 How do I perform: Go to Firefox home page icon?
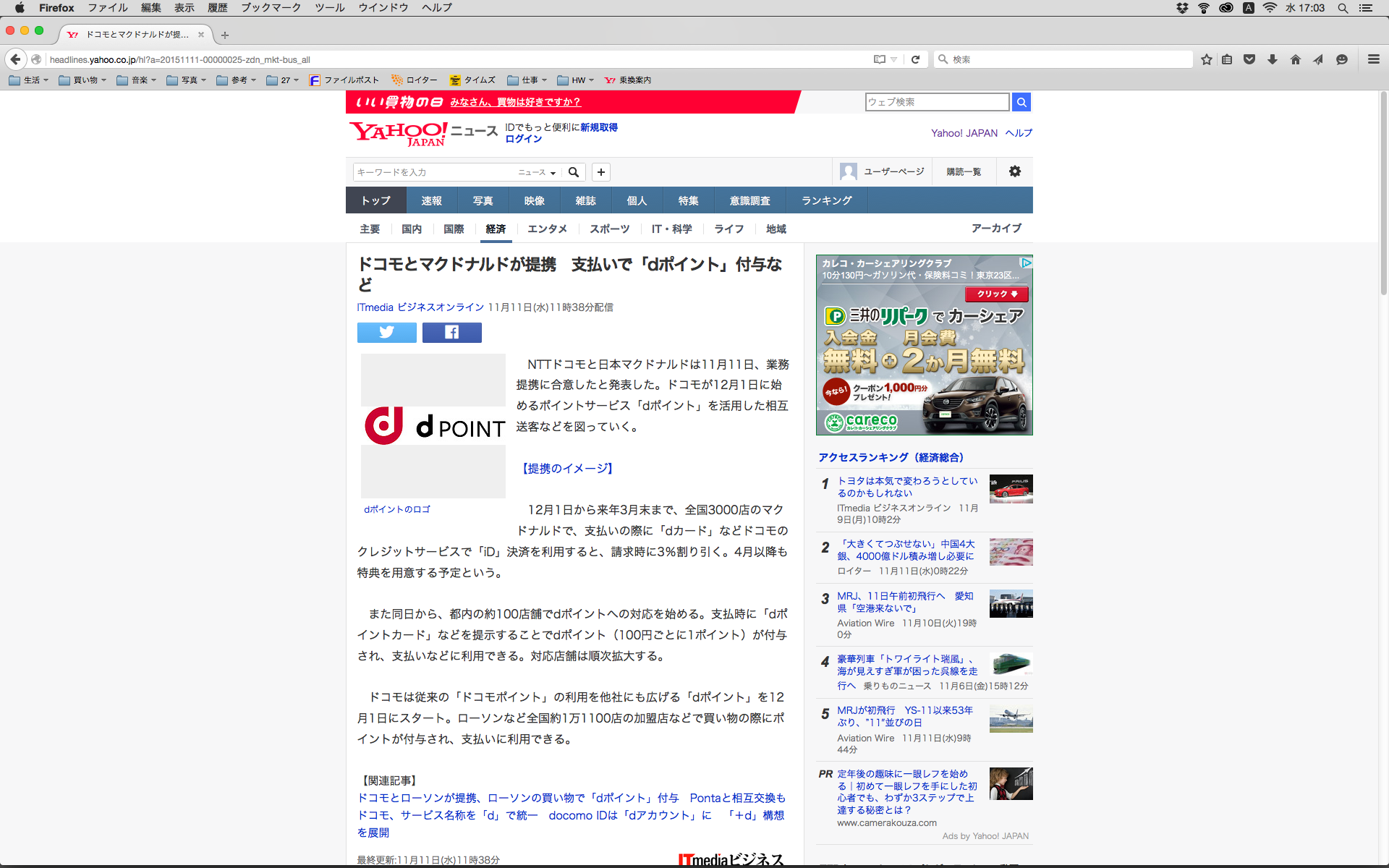tap(1296, 59)
